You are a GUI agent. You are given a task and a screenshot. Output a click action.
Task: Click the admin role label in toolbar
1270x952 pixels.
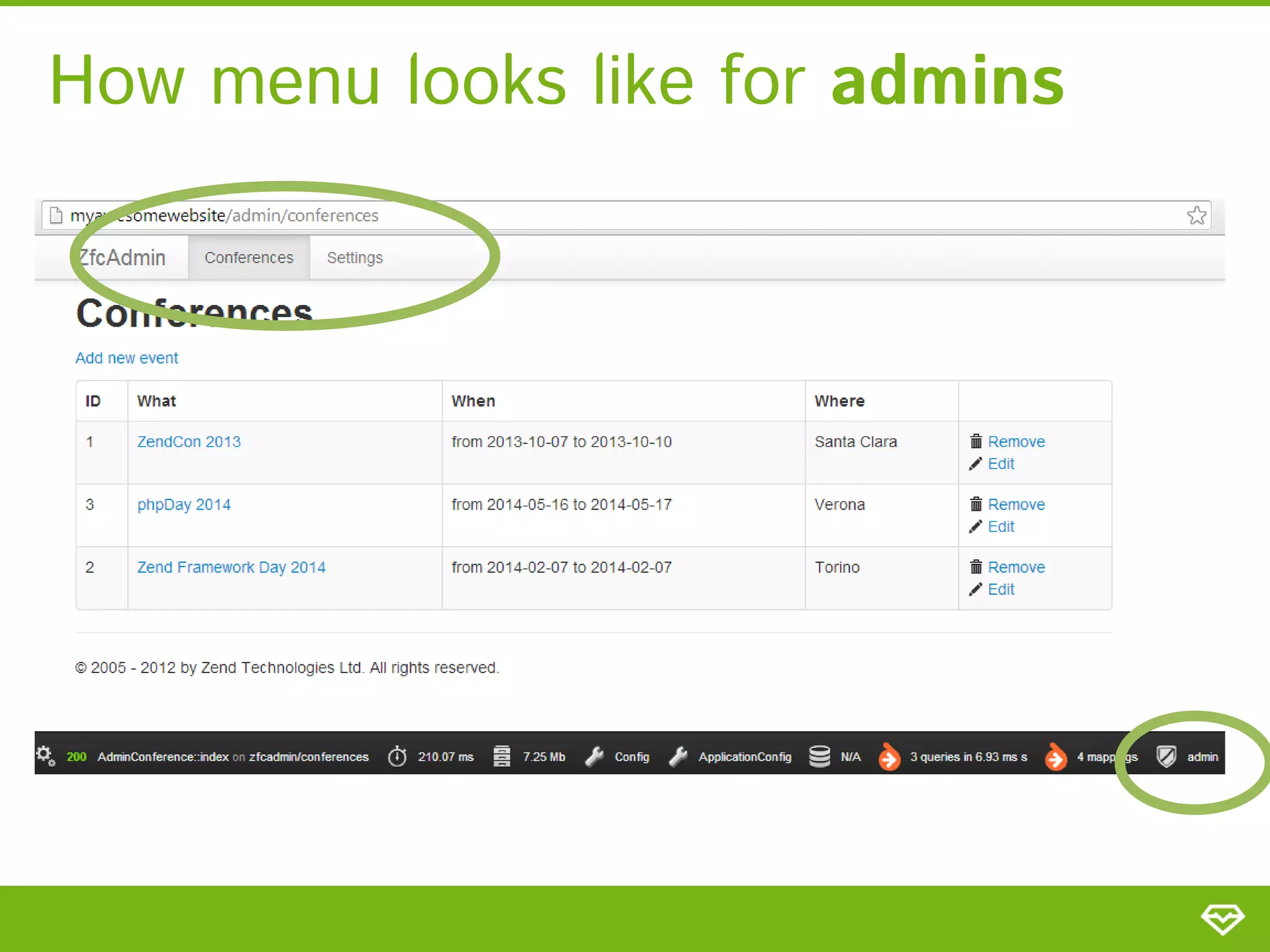click(1202, 757)
